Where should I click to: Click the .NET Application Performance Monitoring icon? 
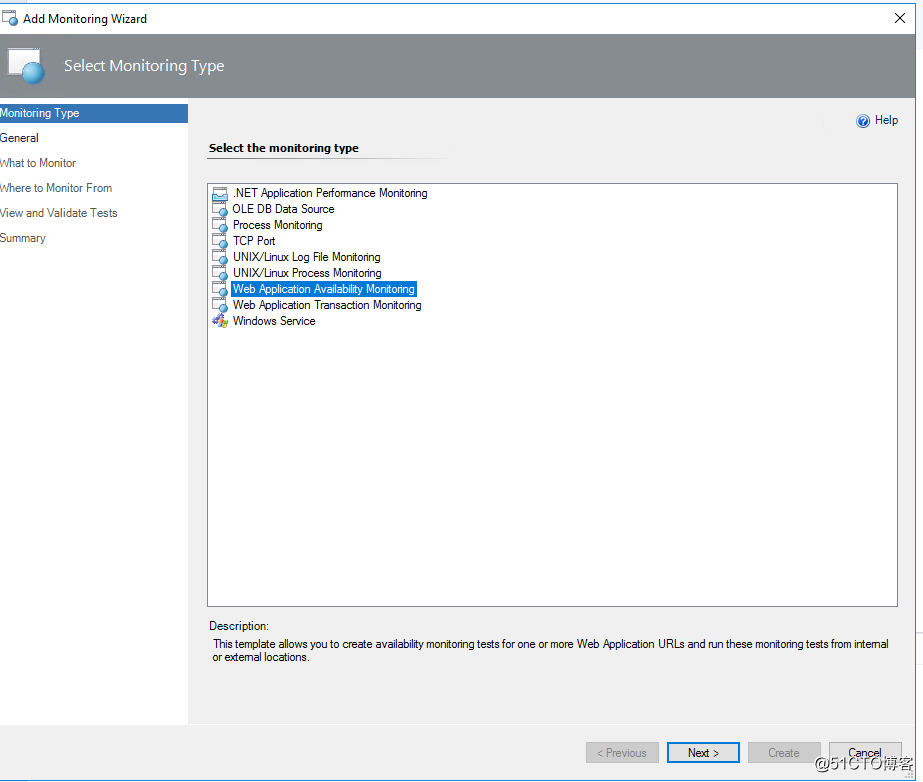tap(220, 193)
